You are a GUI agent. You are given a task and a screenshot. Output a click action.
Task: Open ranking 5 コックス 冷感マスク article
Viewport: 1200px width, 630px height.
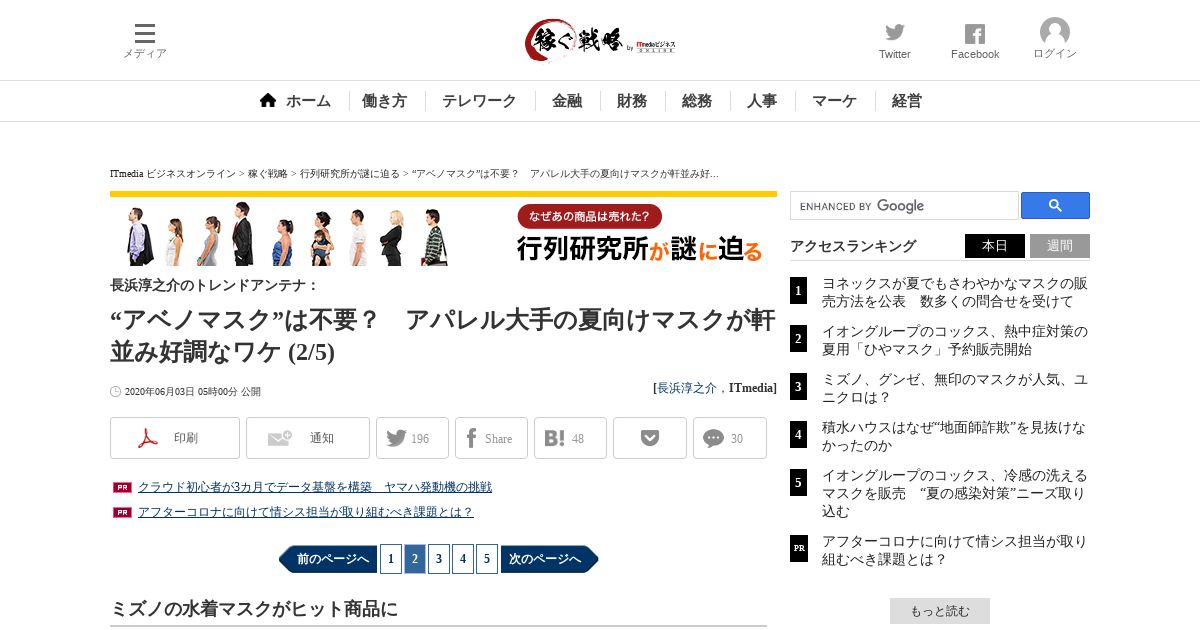954,493
